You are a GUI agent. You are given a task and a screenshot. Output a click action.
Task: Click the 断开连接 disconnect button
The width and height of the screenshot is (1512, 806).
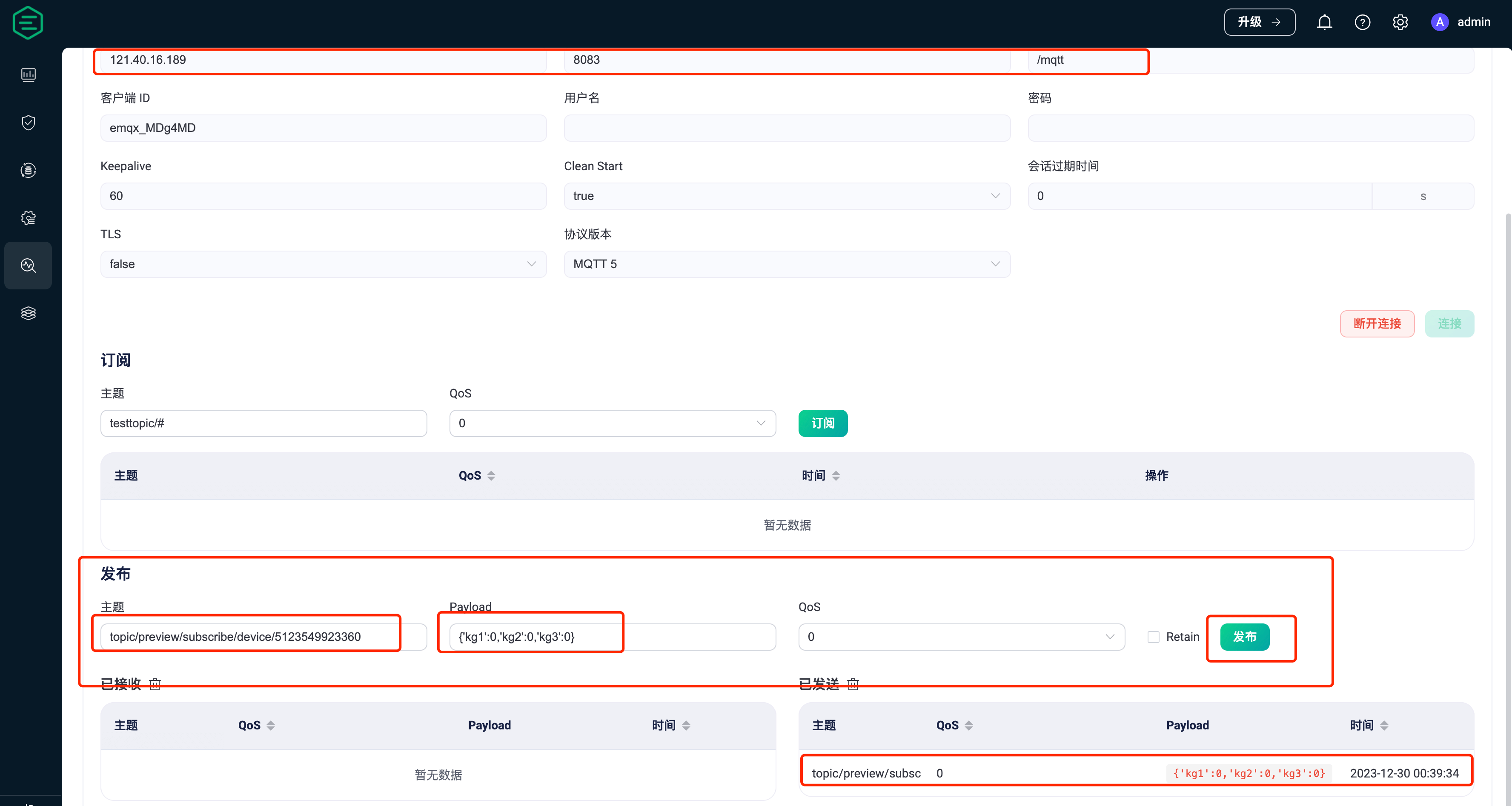coord(1377,324)
